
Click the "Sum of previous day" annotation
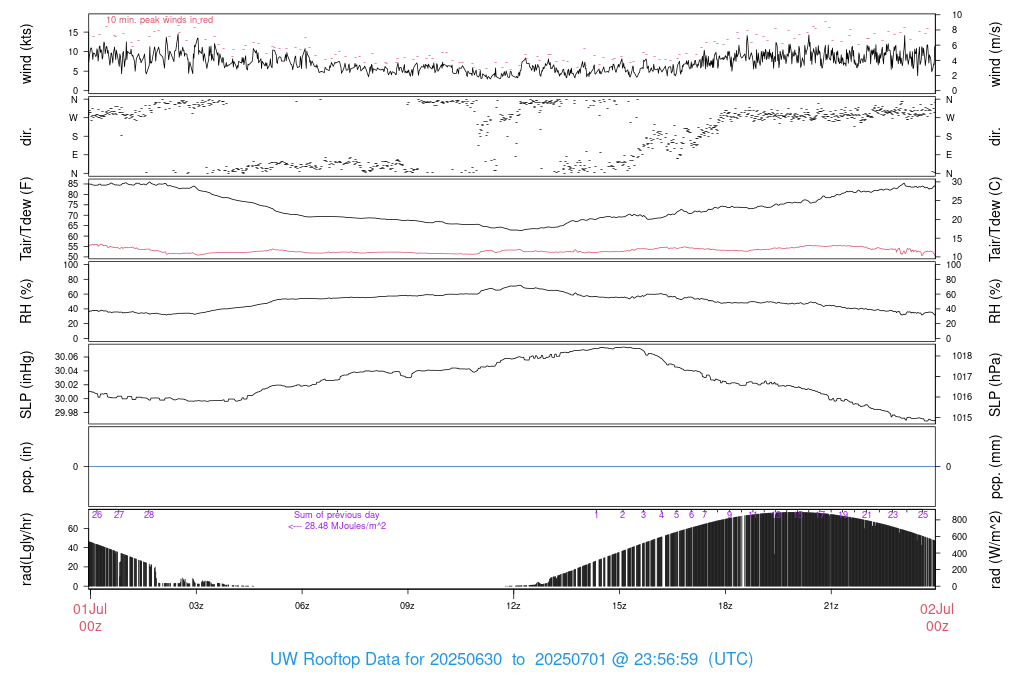click(336, 515)
